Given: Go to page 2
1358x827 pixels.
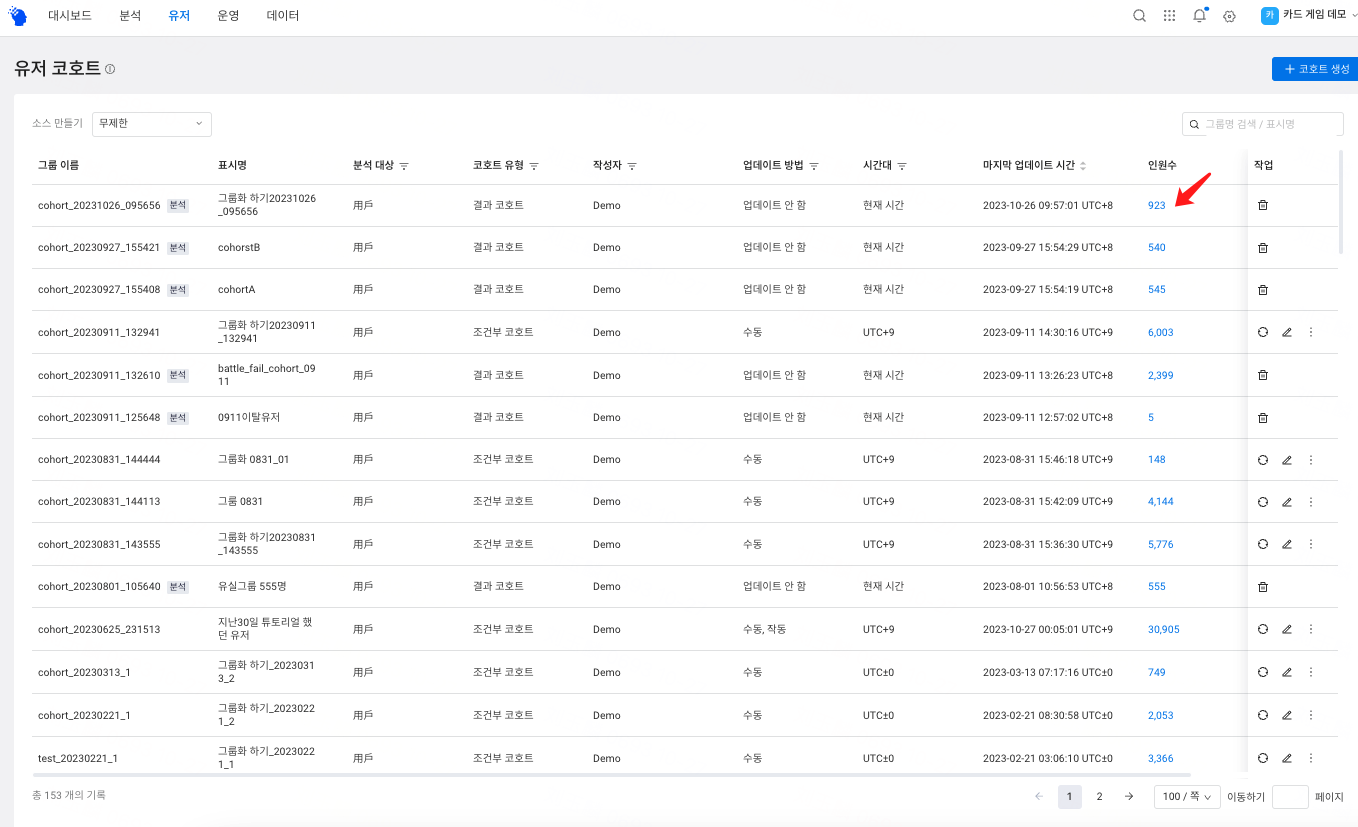Looking at the screenshot, I should pos(1099,797).
